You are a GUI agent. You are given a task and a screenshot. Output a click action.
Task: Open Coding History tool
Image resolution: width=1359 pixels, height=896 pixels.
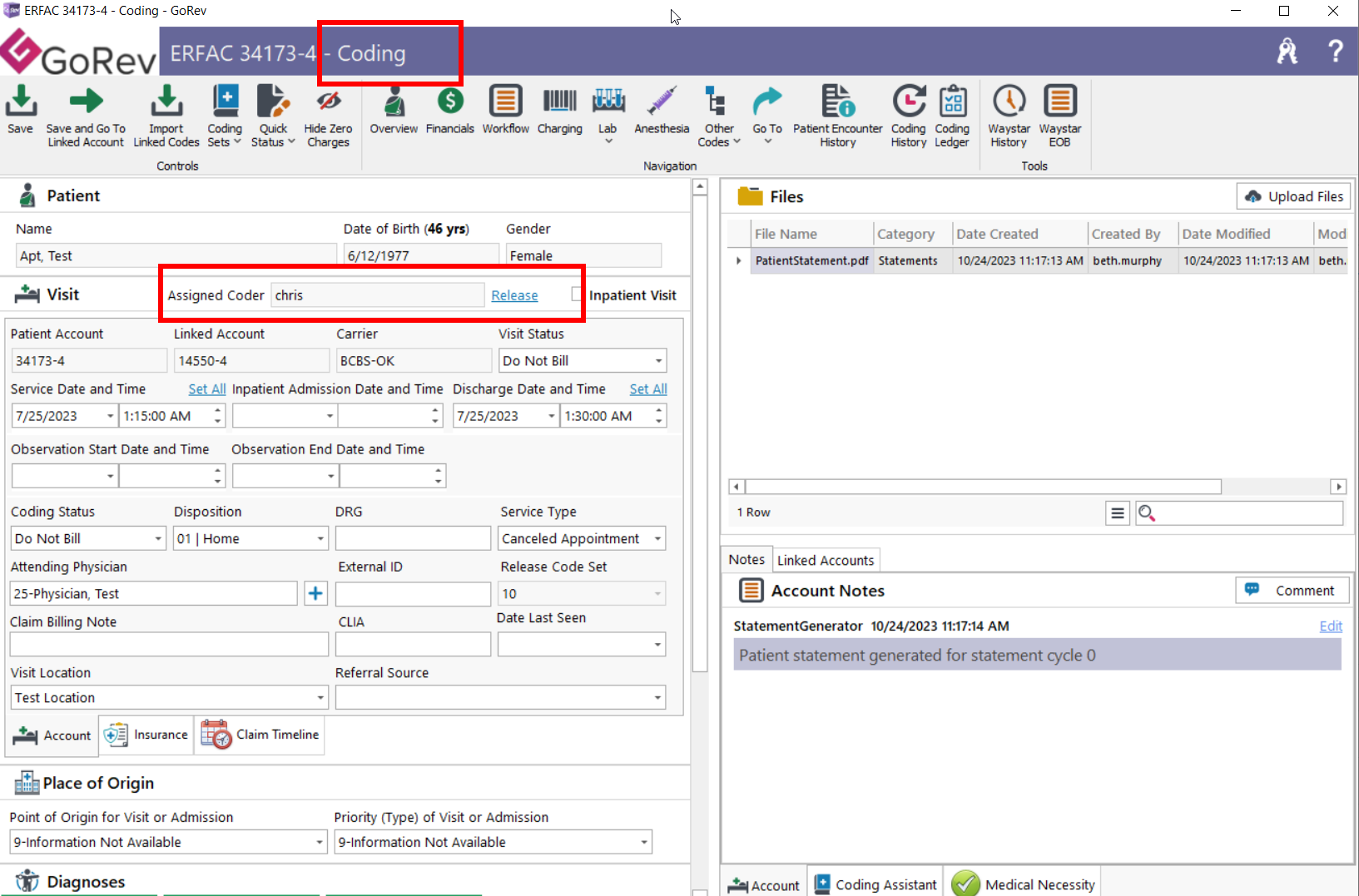click(x=908, y=116)
